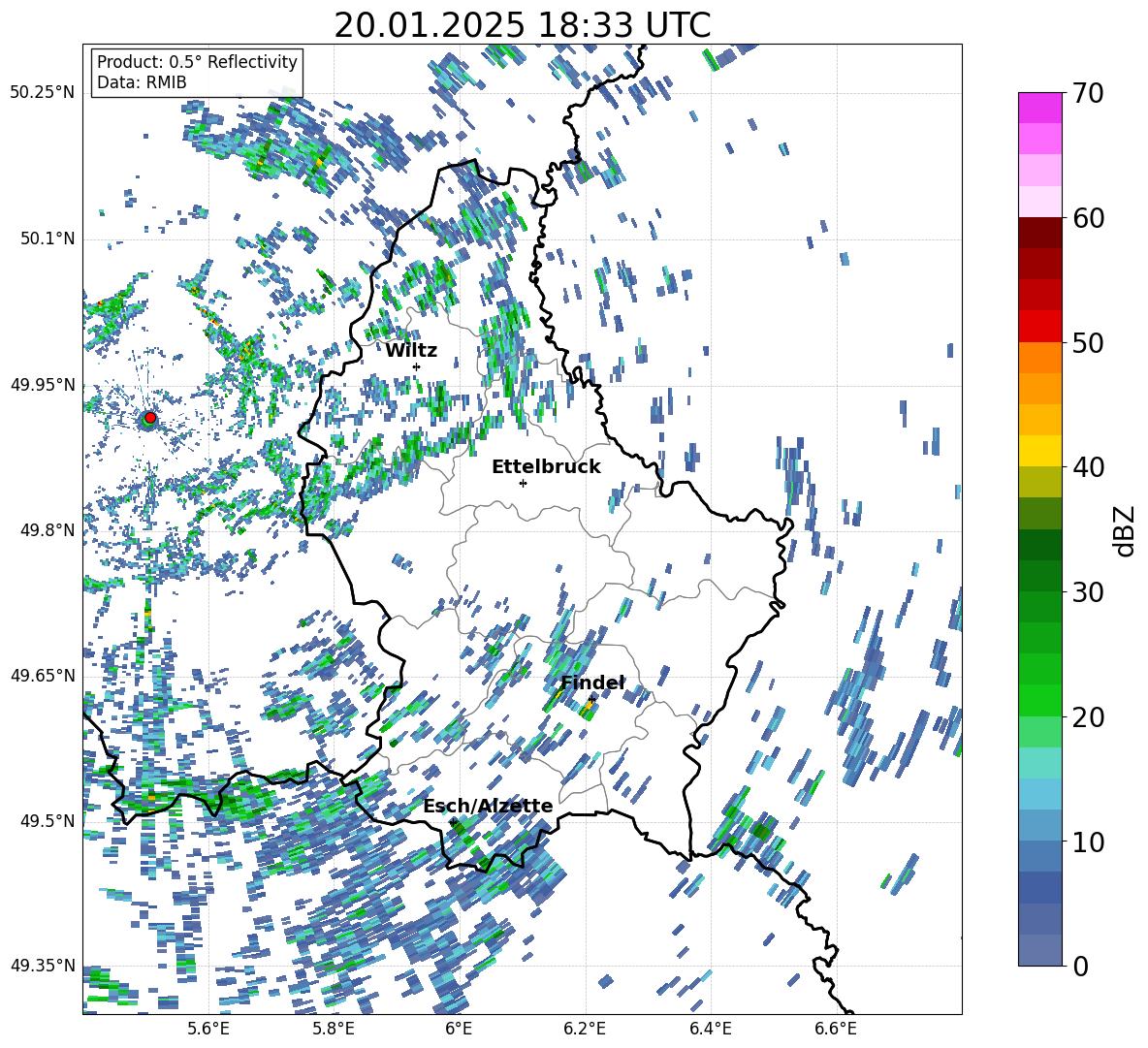Click the red radar site marker
The image size is (1148, 1048).
pos(150,418)
